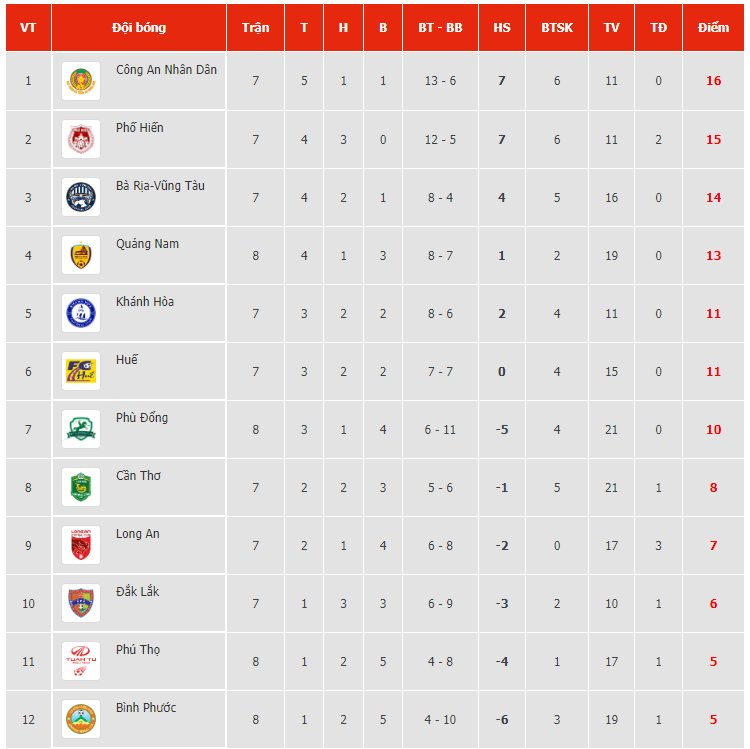Click the Khánh Hòa team logo
This screenshot has height=749, width=750.
tap(80, 313)
